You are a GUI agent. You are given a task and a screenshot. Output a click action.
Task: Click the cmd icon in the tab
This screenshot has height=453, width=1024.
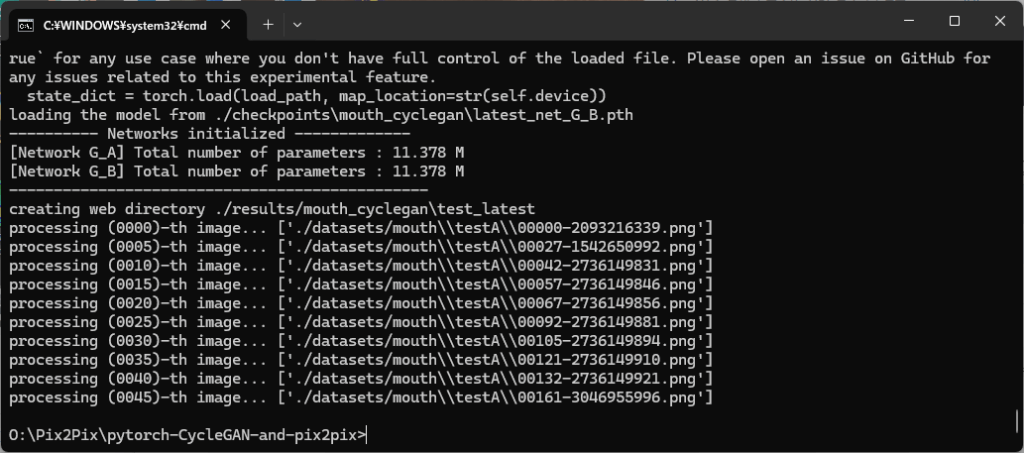(25, 25)
